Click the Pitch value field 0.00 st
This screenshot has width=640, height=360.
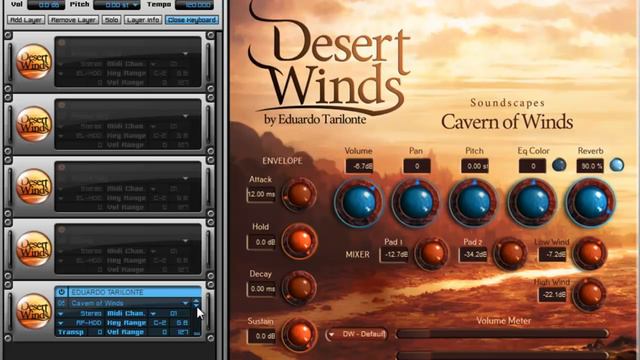click(475, 166)
